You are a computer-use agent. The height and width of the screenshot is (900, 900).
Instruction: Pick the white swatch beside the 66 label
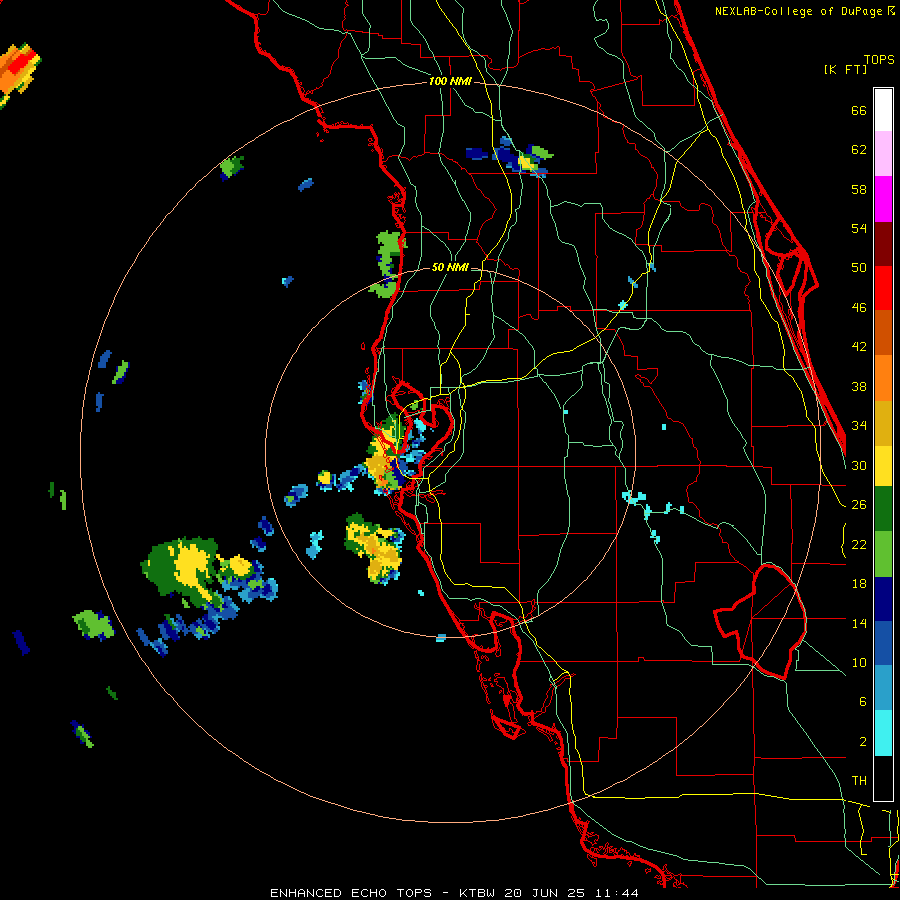point(883,110)
